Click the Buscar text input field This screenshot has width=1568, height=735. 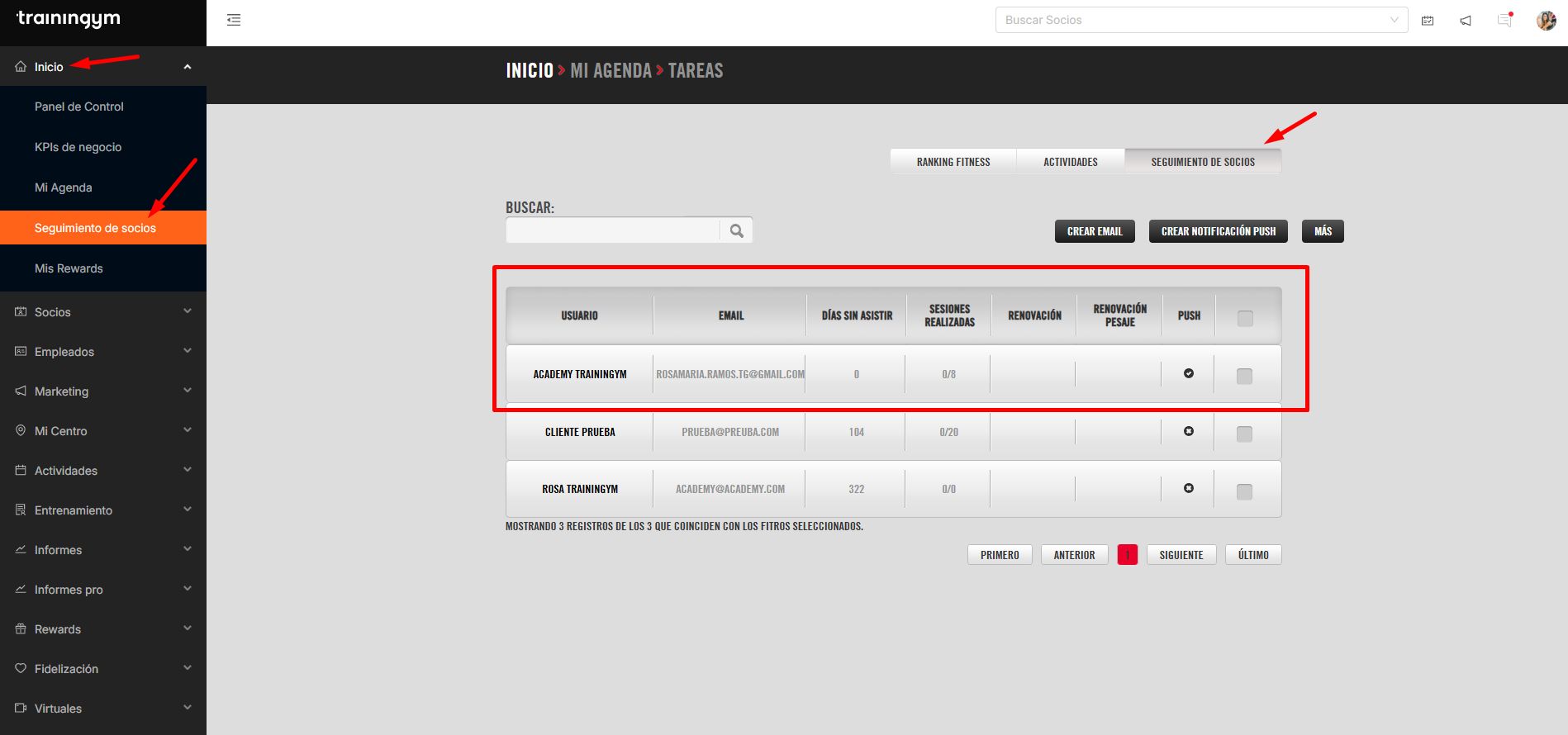tap(612, 230)
